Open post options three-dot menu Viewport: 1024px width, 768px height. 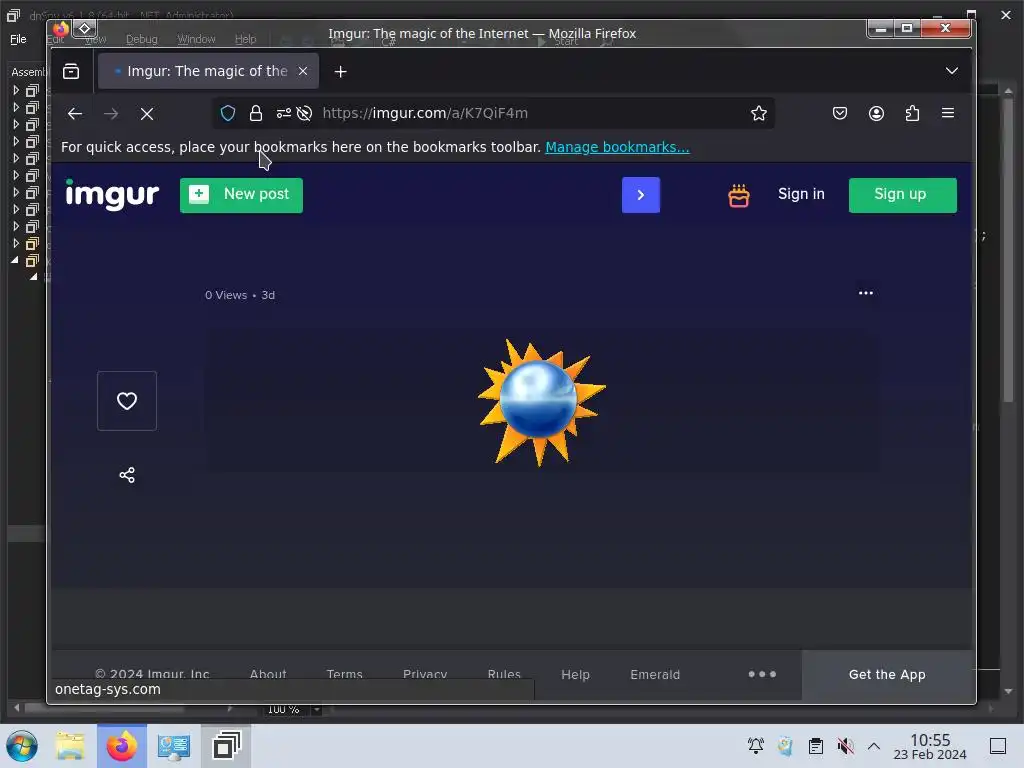[x=865, y=293]
